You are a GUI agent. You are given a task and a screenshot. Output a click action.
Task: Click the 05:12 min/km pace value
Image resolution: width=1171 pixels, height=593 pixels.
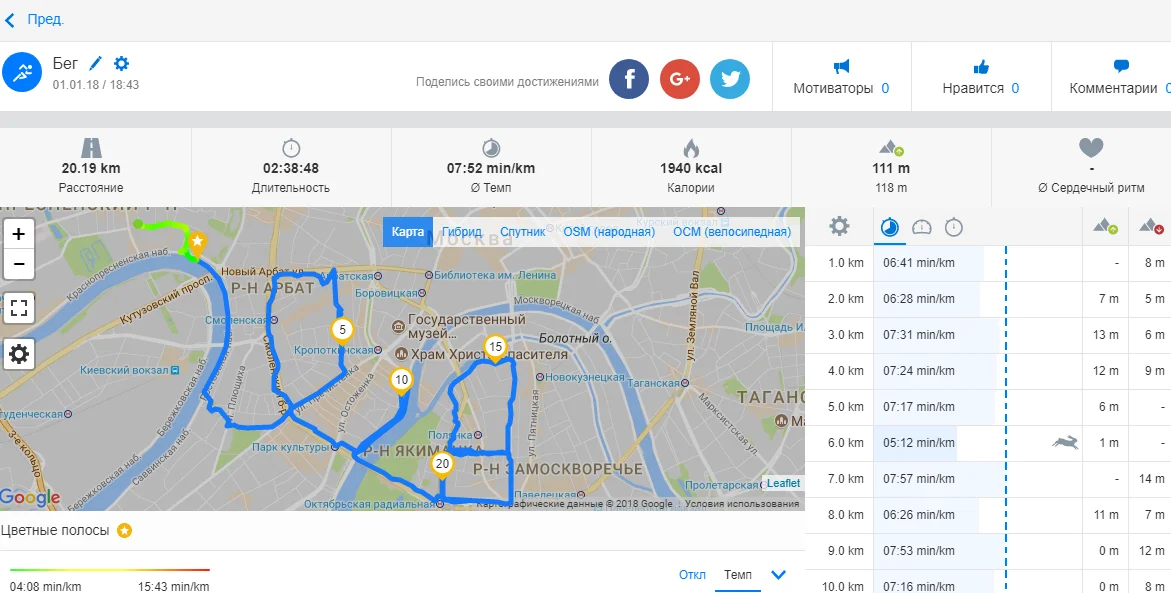(x=919, y=443)
